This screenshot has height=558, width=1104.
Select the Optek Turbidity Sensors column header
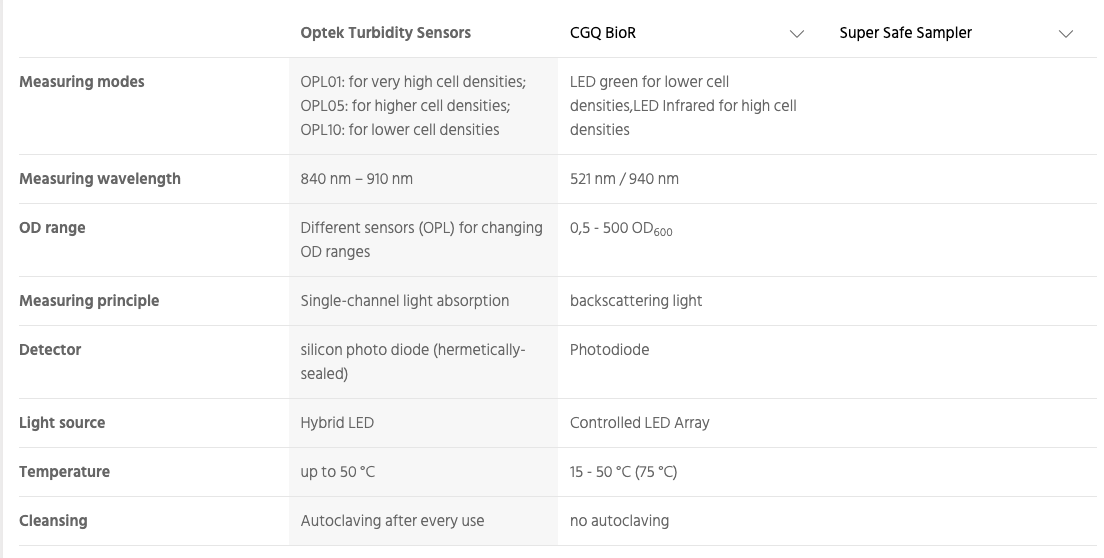(x=386, y=33)
